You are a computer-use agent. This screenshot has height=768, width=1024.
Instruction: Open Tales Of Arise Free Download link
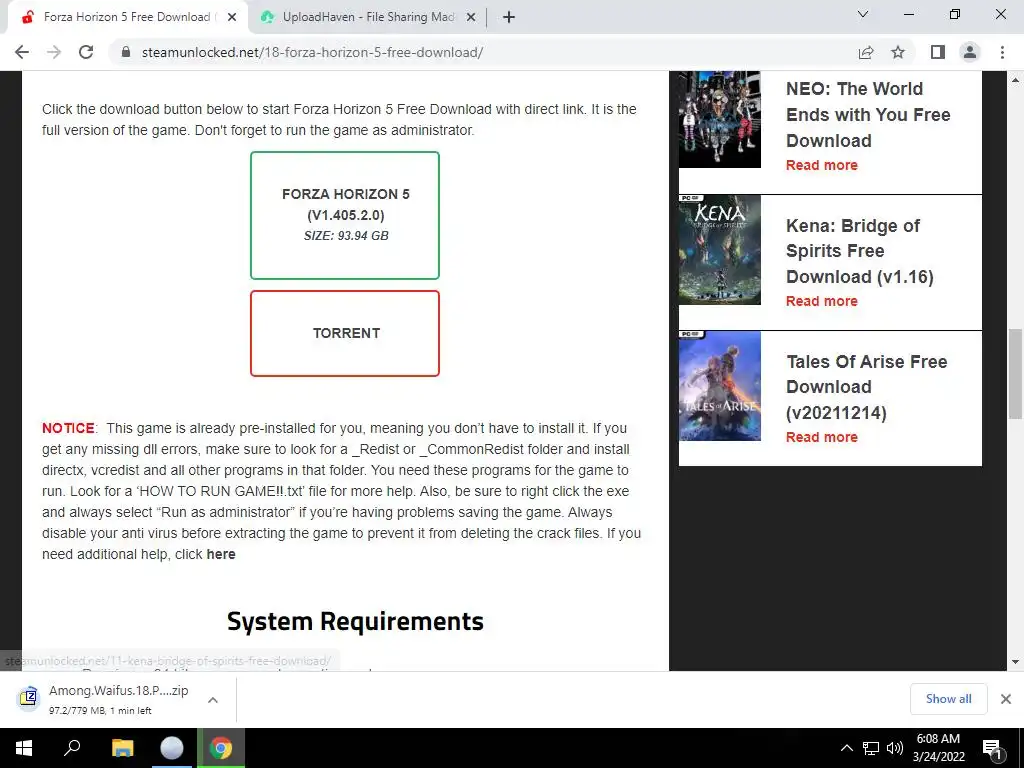pyautogui.click(x=867, y=387)
